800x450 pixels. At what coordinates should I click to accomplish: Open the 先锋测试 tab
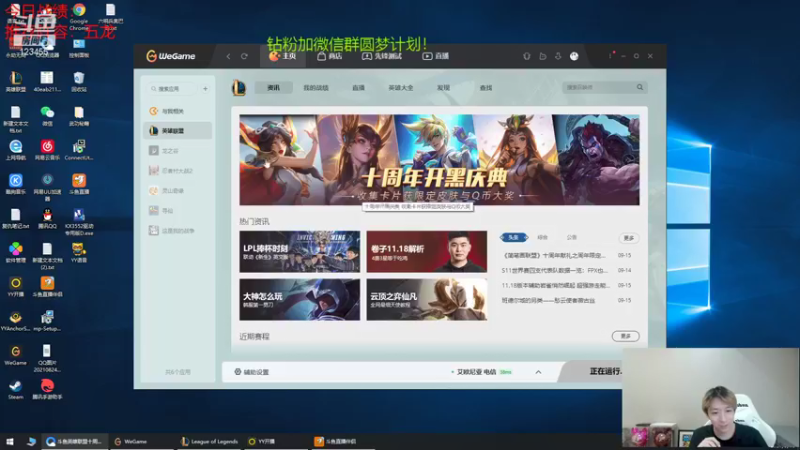[382, 56]
